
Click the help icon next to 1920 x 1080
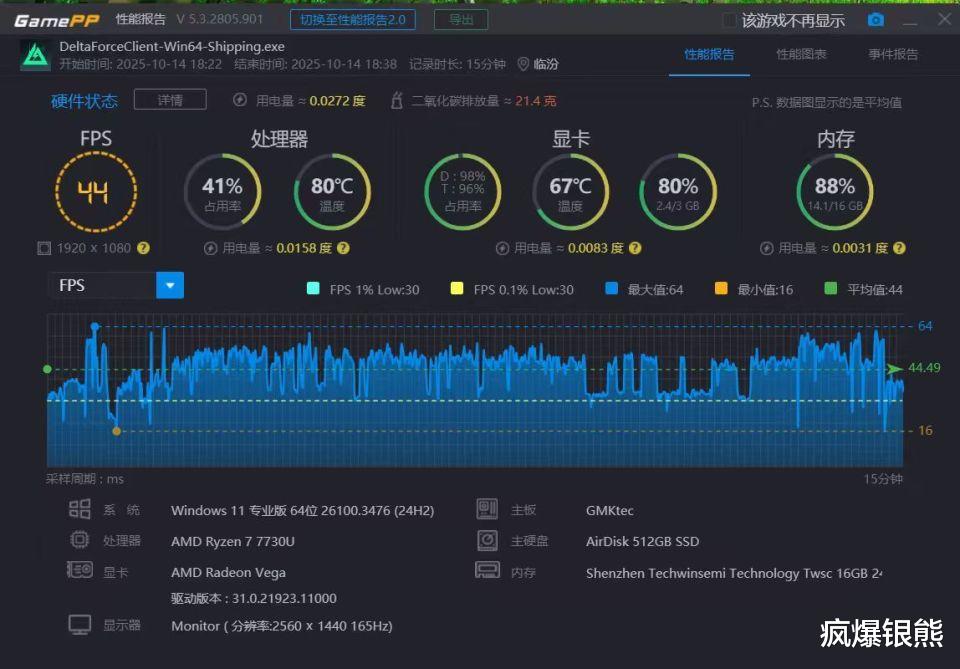pyautogui.click(x=143, y=248)
